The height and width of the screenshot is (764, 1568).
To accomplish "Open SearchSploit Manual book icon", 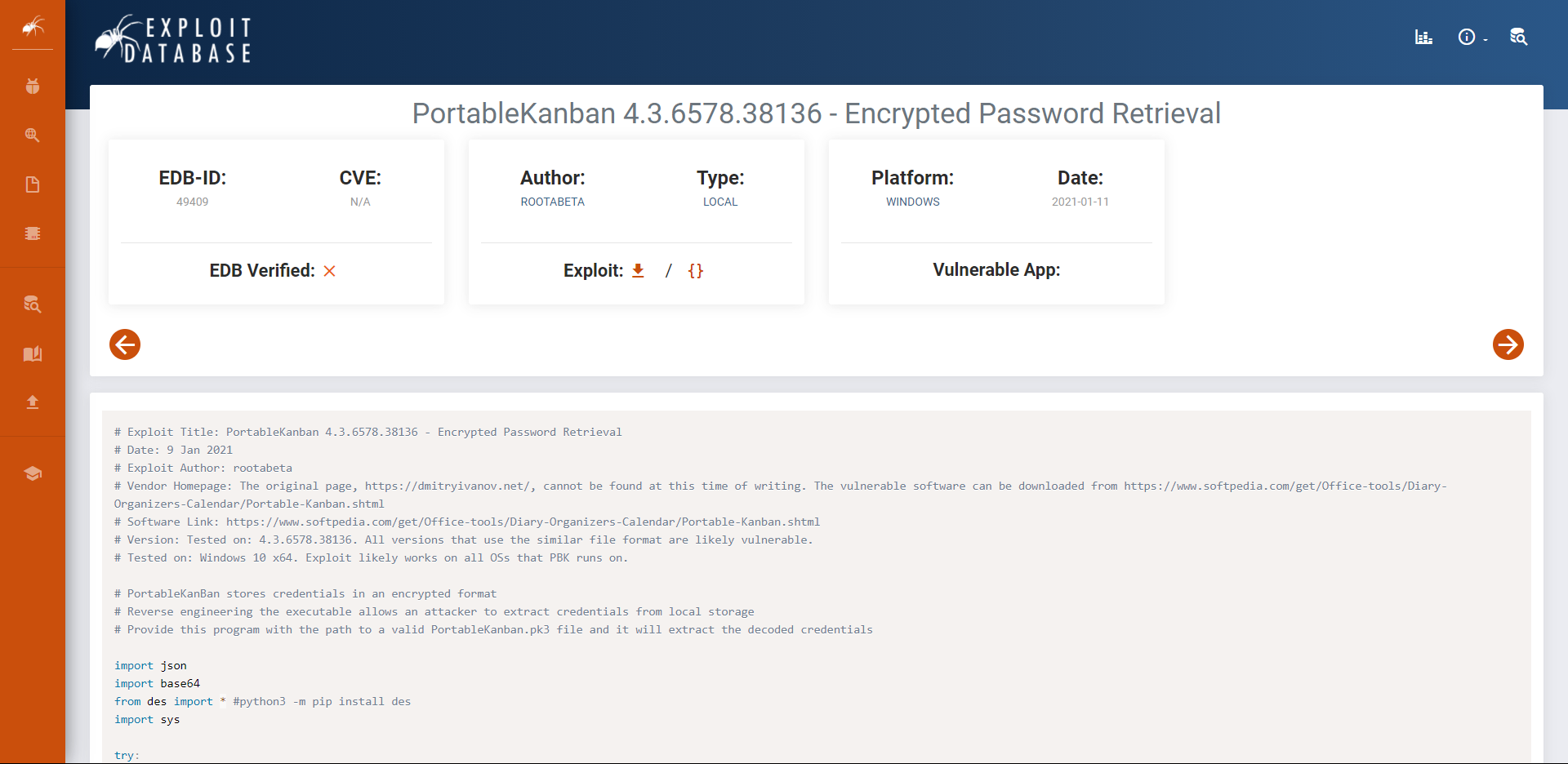I will pos(33,353).
